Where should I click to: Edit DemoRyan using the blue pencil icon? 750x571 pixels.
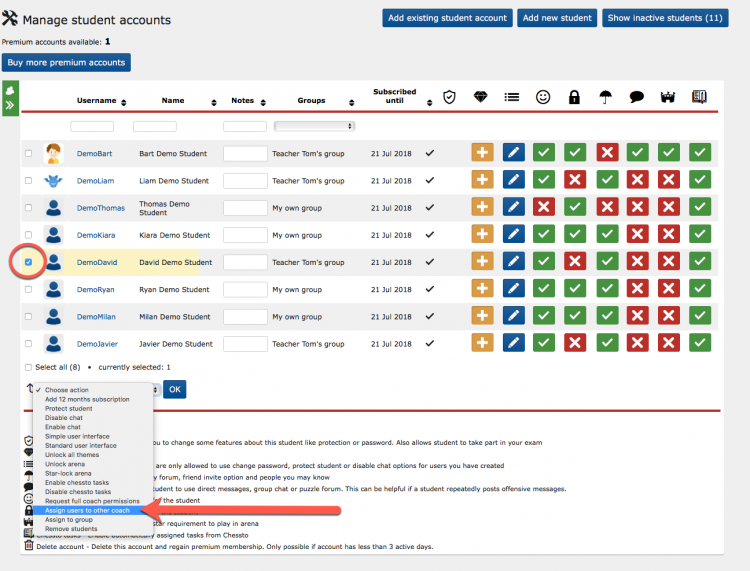point(513,289)
